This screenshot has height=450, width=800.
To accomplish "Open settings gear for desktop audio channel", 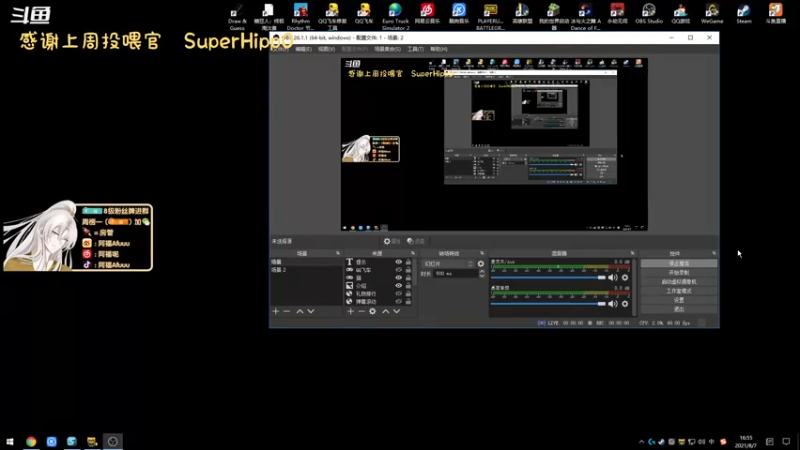I will click(625, 304).
